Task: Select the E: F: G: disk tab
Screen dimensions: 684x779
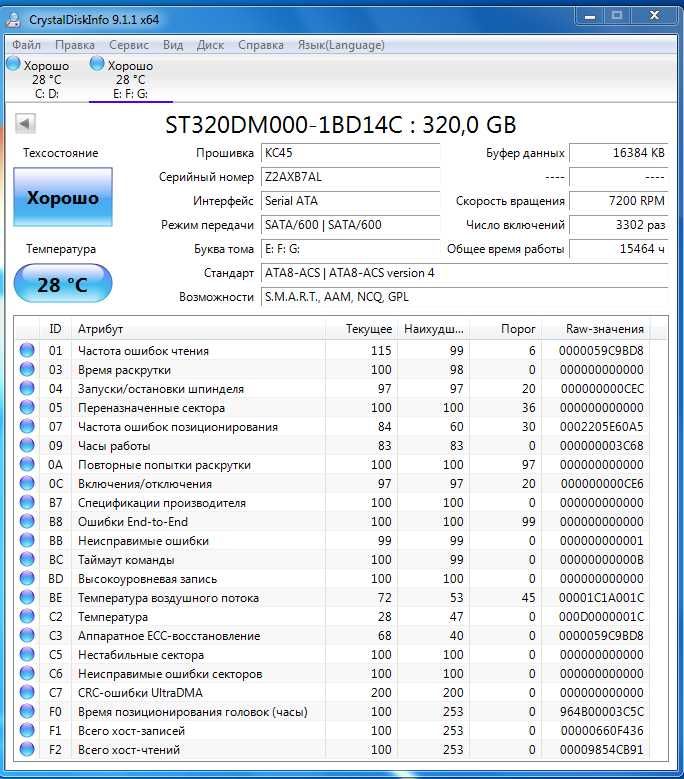Action: point(130,79)
